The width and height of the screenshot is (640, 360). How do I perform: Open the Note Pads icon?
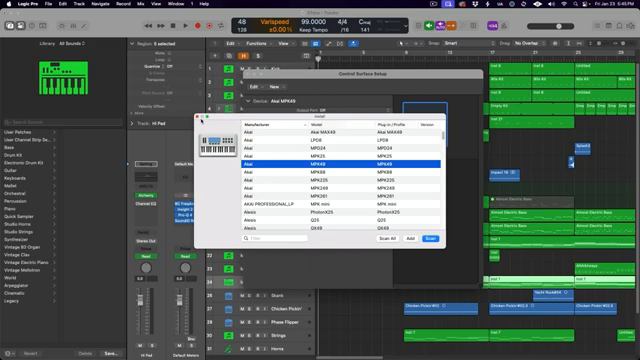(x=608, y=26)
